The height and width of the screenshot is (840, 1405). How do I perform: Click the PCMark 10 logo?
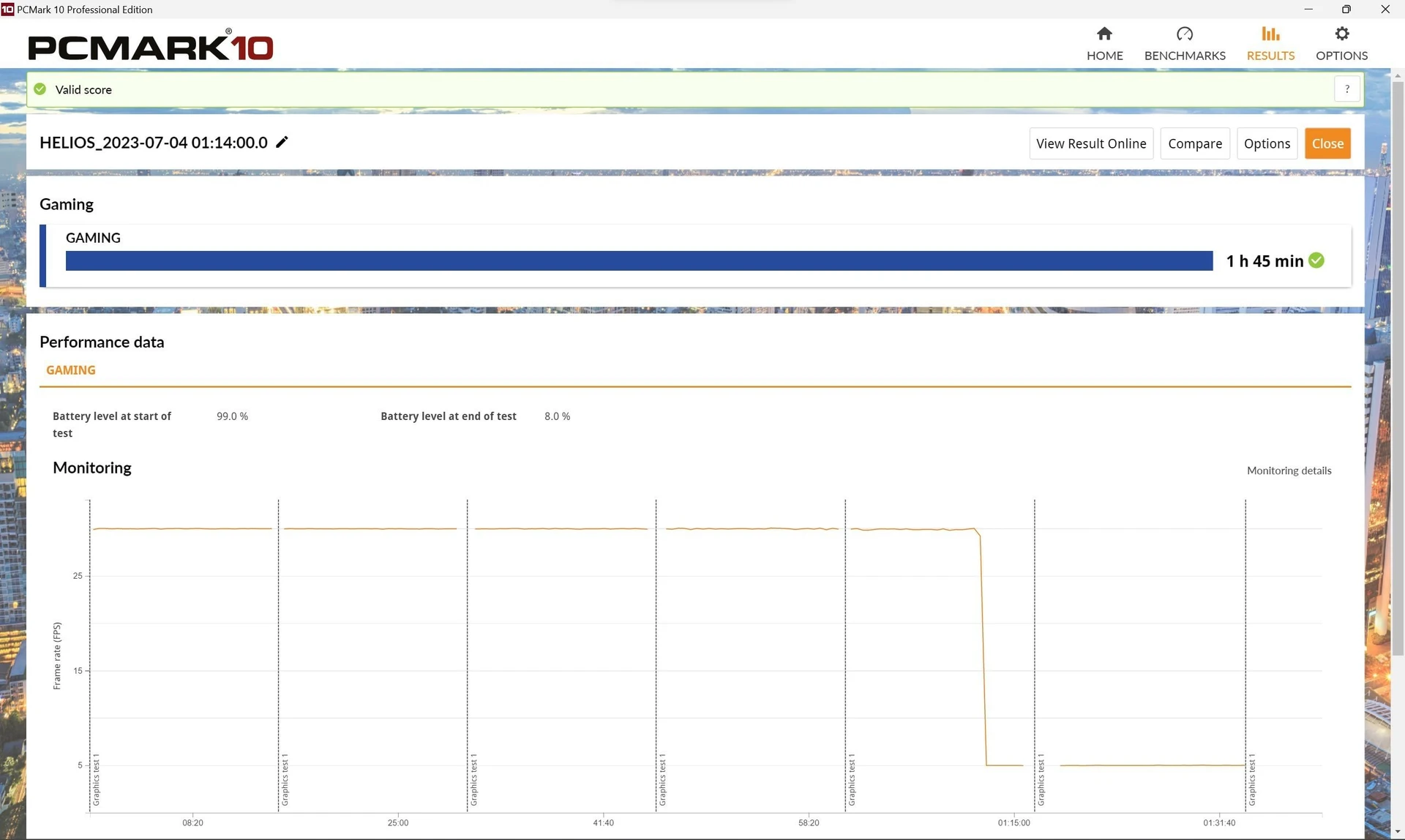[151, 46]
